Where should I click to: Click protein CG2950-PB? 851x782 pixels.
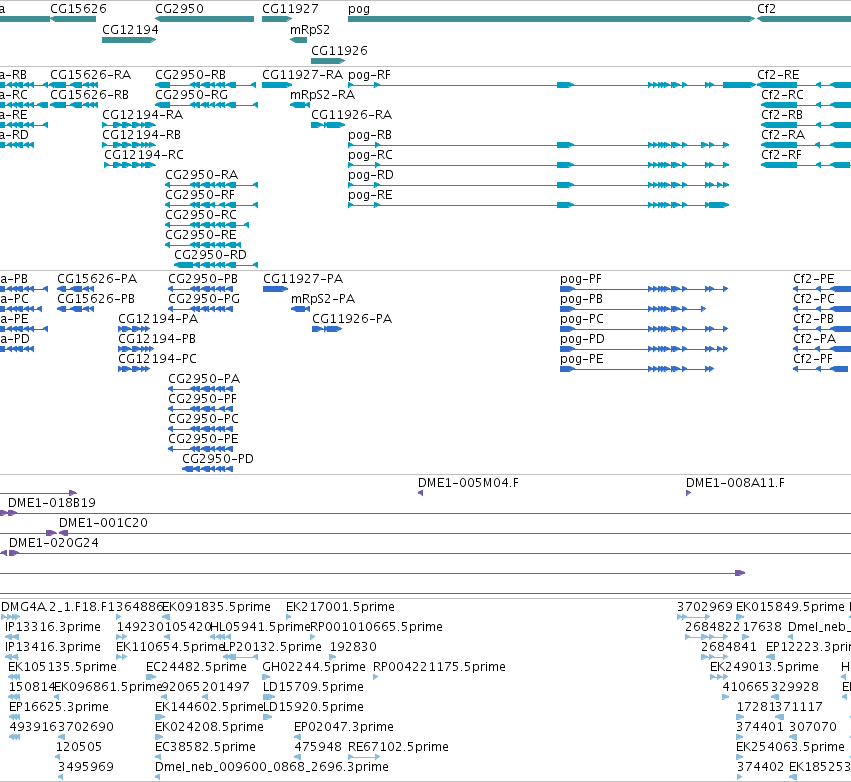pos(201,289)
